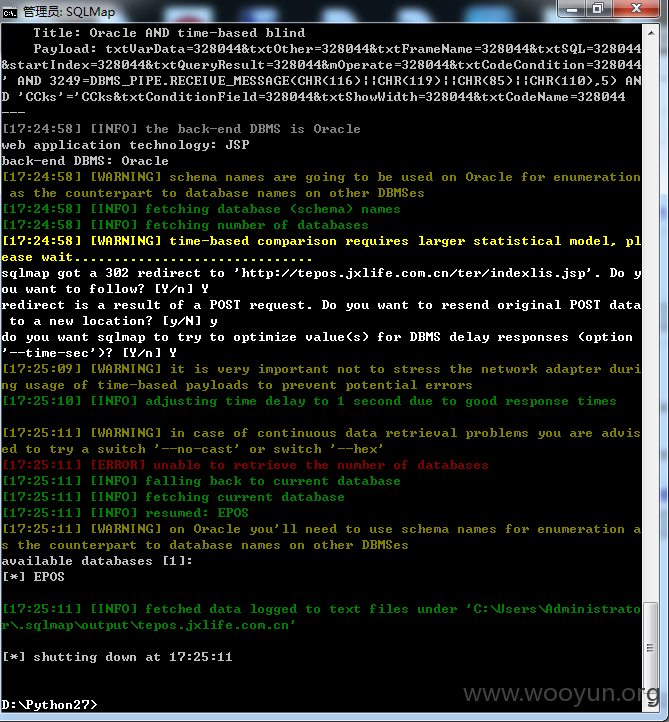Image resolution: width=669 pixels, height=722 pixels.
Task: Click 'time-based comparison requires larger statistical model' warning
Action: click(321, 249)
